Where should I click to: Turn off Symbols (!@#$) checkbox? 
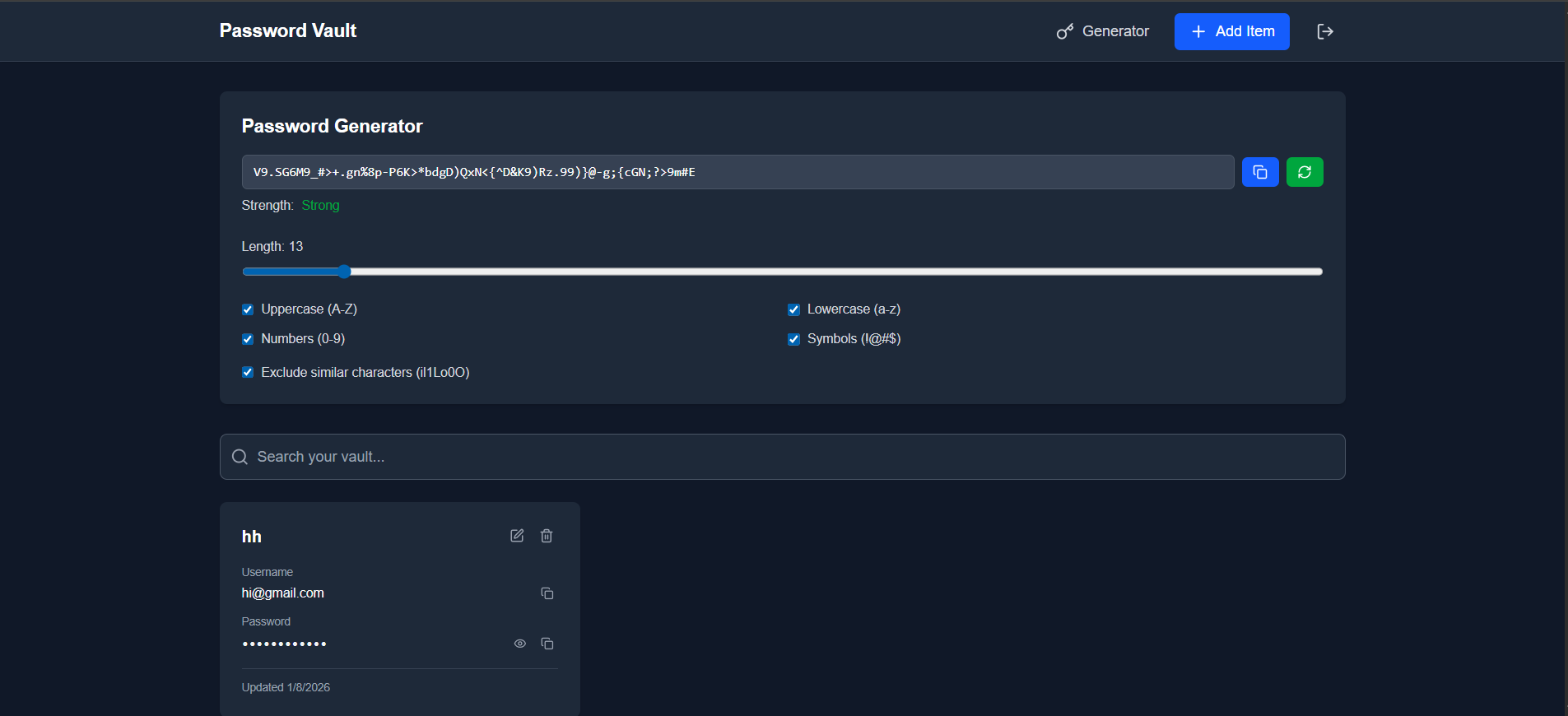(793, 339)
